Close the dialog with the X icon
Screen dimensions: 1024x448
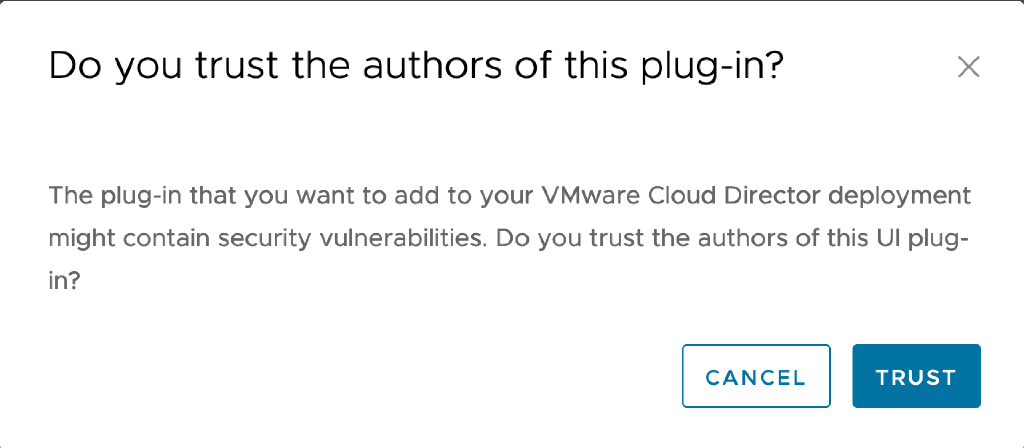point(968,67)
